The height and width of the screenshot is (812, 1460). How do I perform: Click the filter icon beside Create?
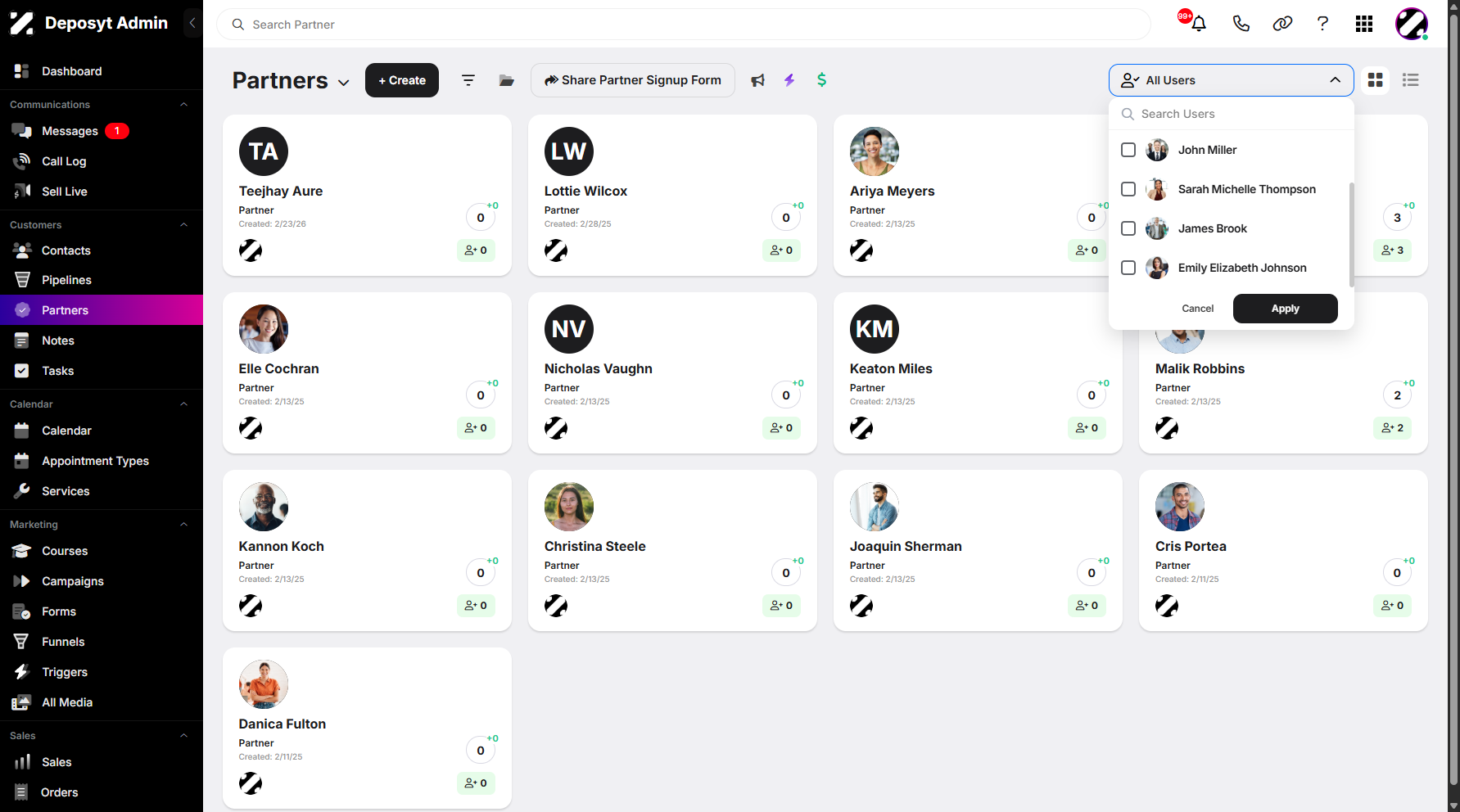(x=468, y=80)
